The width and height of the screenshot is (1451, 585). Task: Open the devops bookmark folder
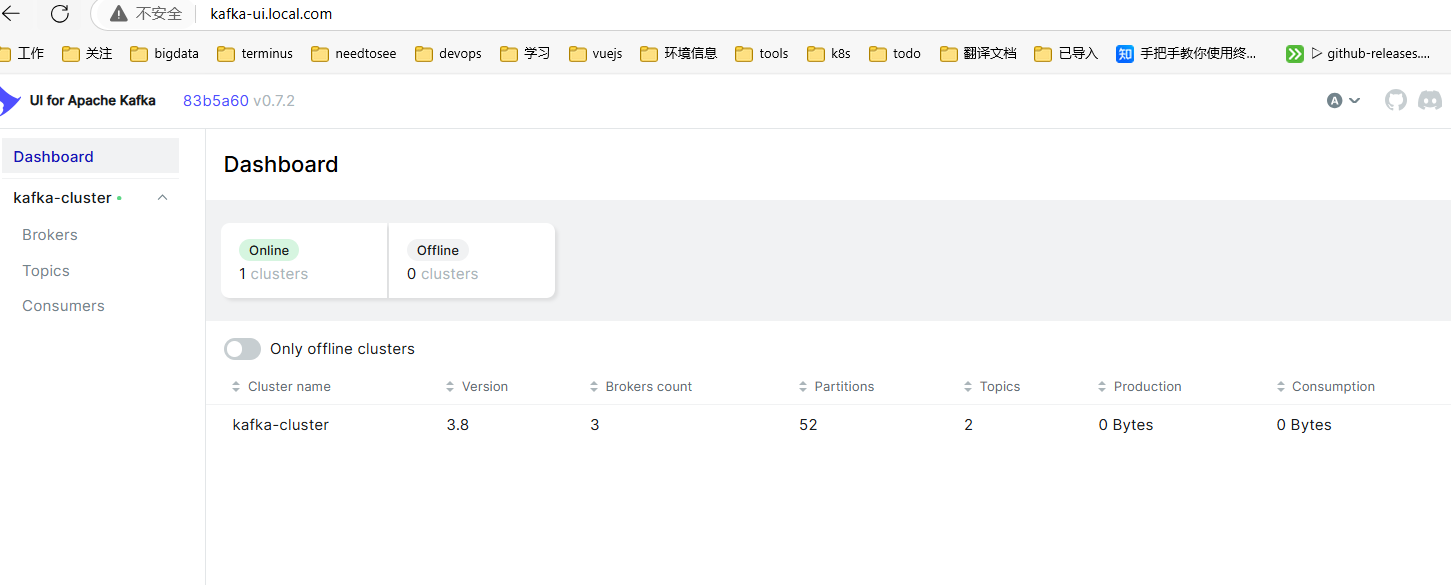(x=448, y=53)
